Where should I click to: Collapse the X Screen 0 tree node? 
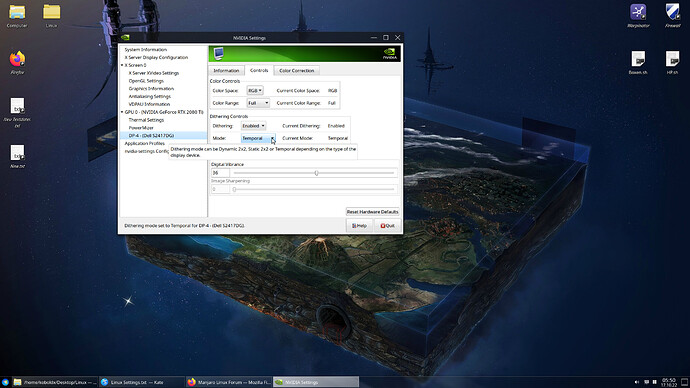pyautogui.click(x=122, y=65)
